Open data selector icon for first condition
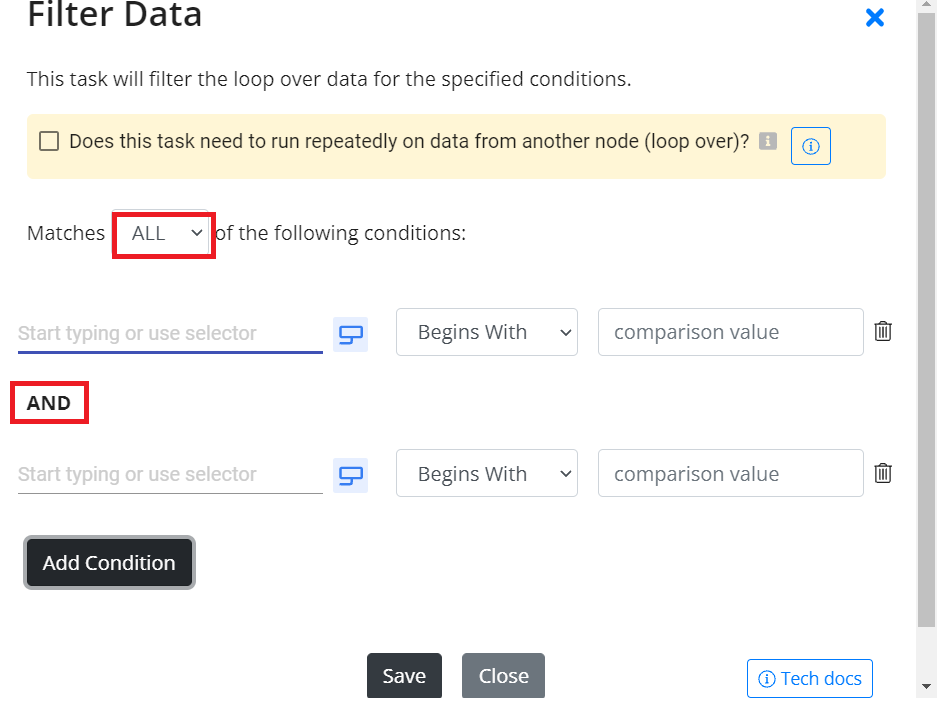 pos(350,334)
